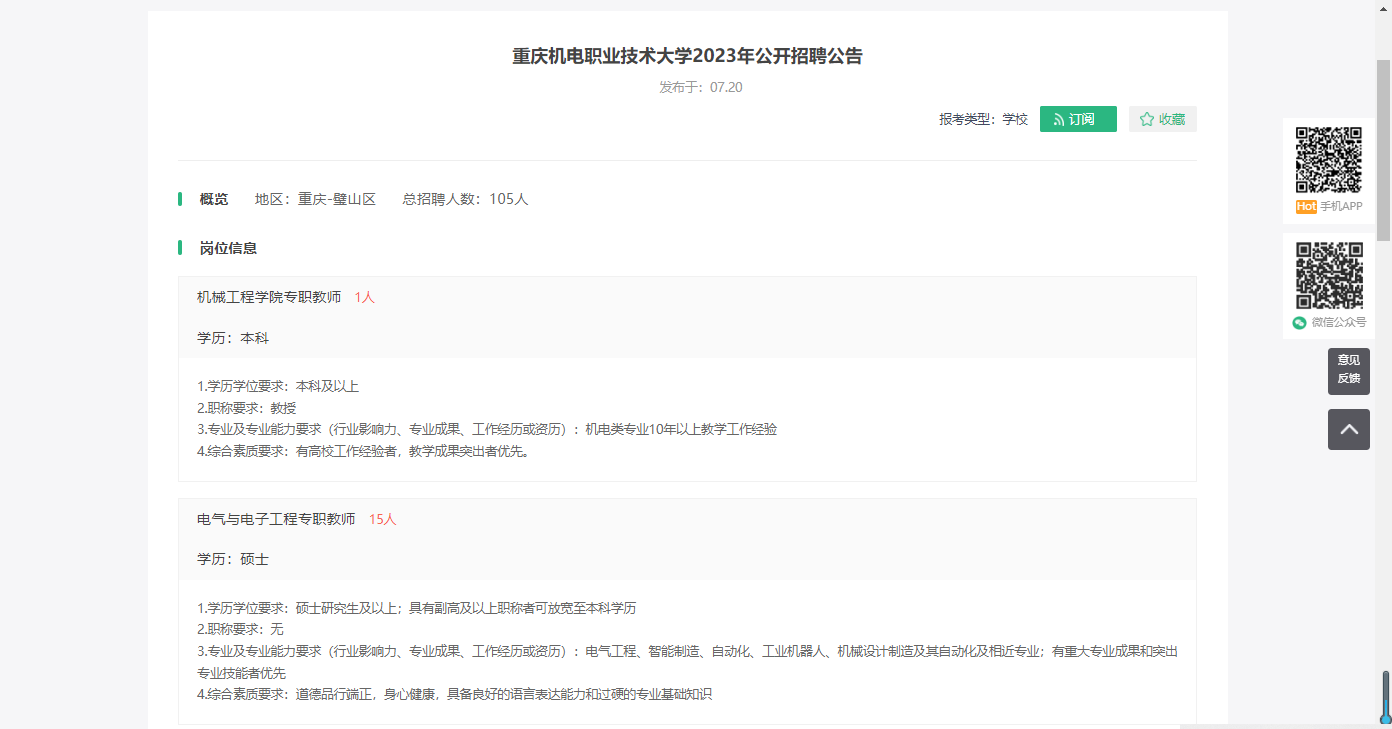Click the line 2.职称要求：无
Image resolution: width=1392 pixels, height=729 pixels.
[x=240, y=629]
